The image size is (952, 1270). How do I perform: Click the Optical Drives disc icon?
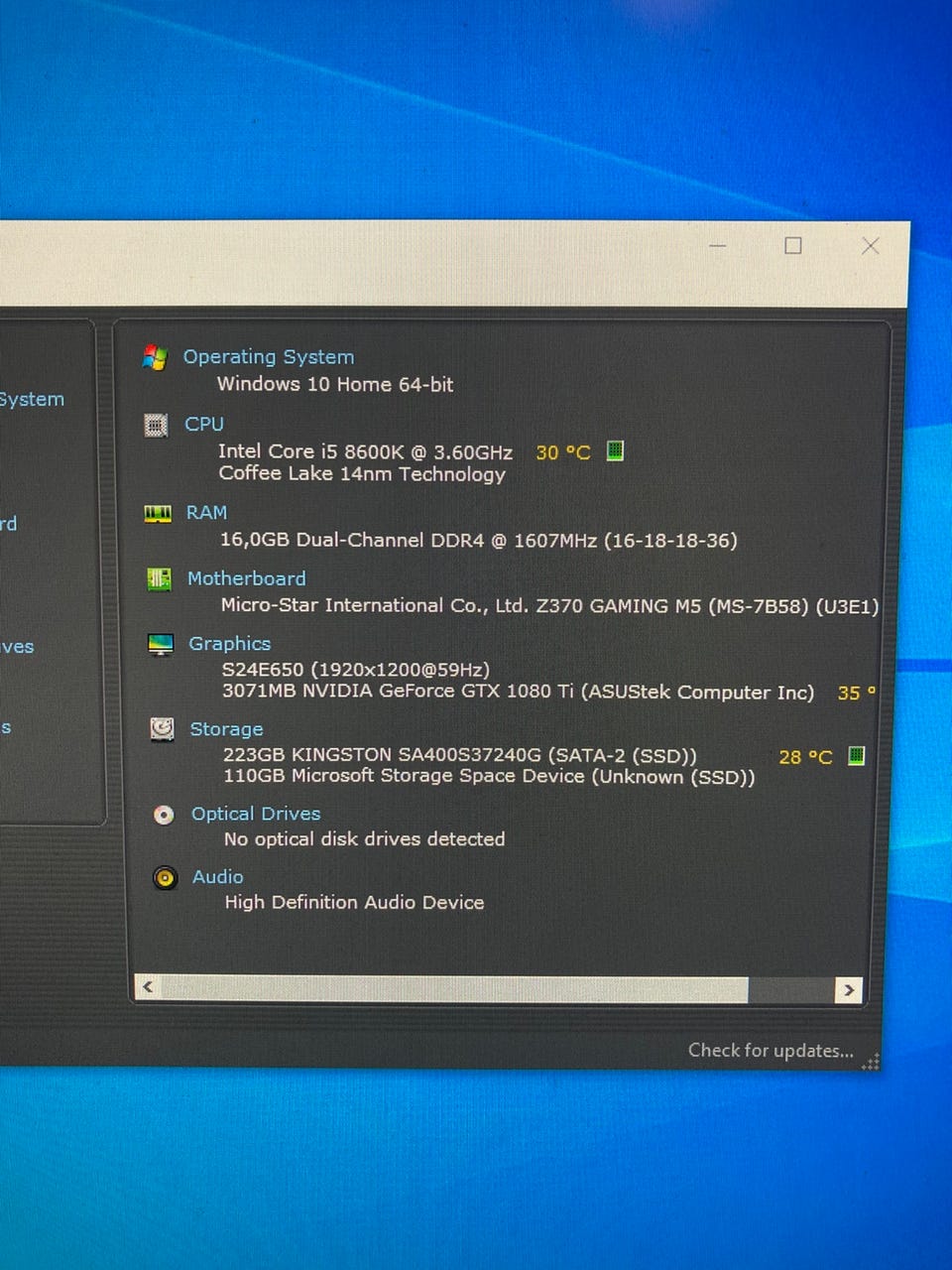click(x=164, y=815)
